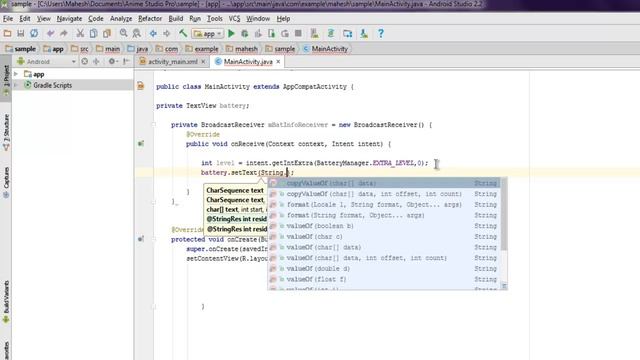Click the autocomplete popup vertical scrollbar
Screen dimensions: 640x360
point(504,215)
